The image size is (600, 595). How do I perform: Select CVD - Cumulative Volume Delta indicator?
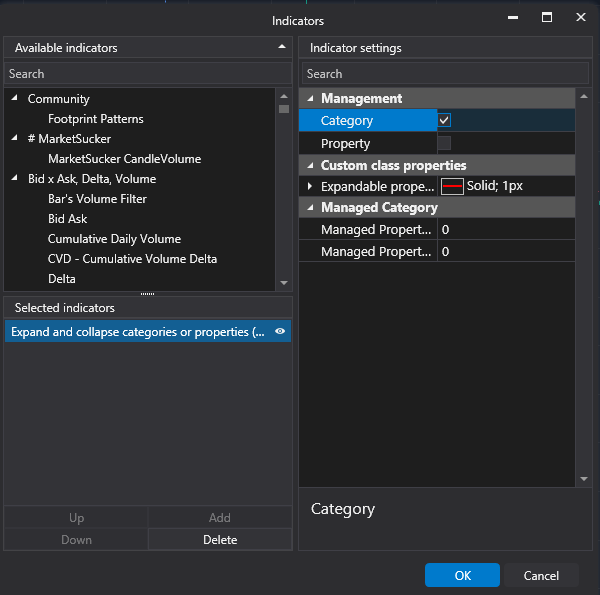(132, 259)
